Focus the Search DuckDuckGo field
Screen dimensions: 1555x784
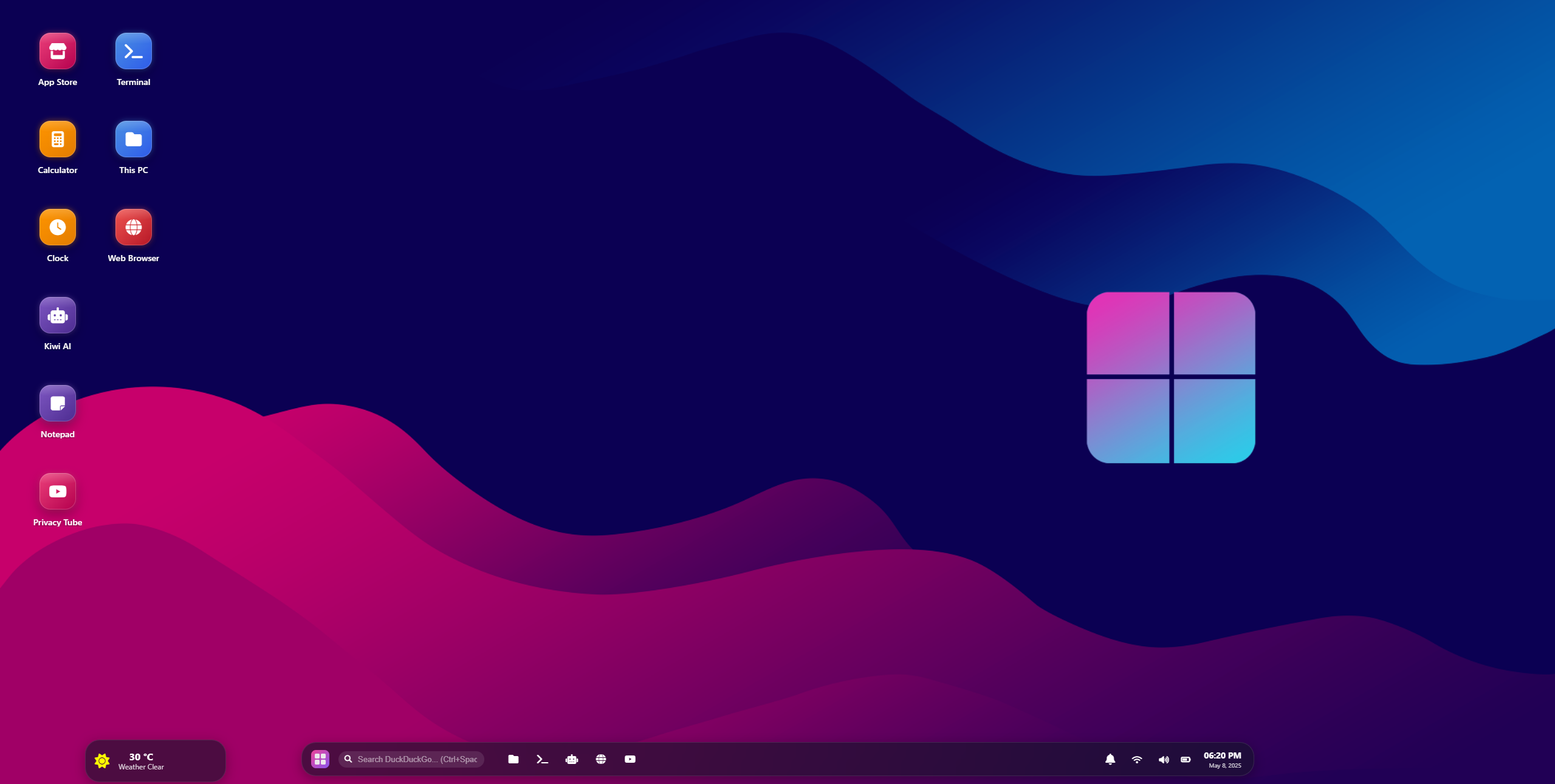(x=416, y=759)
